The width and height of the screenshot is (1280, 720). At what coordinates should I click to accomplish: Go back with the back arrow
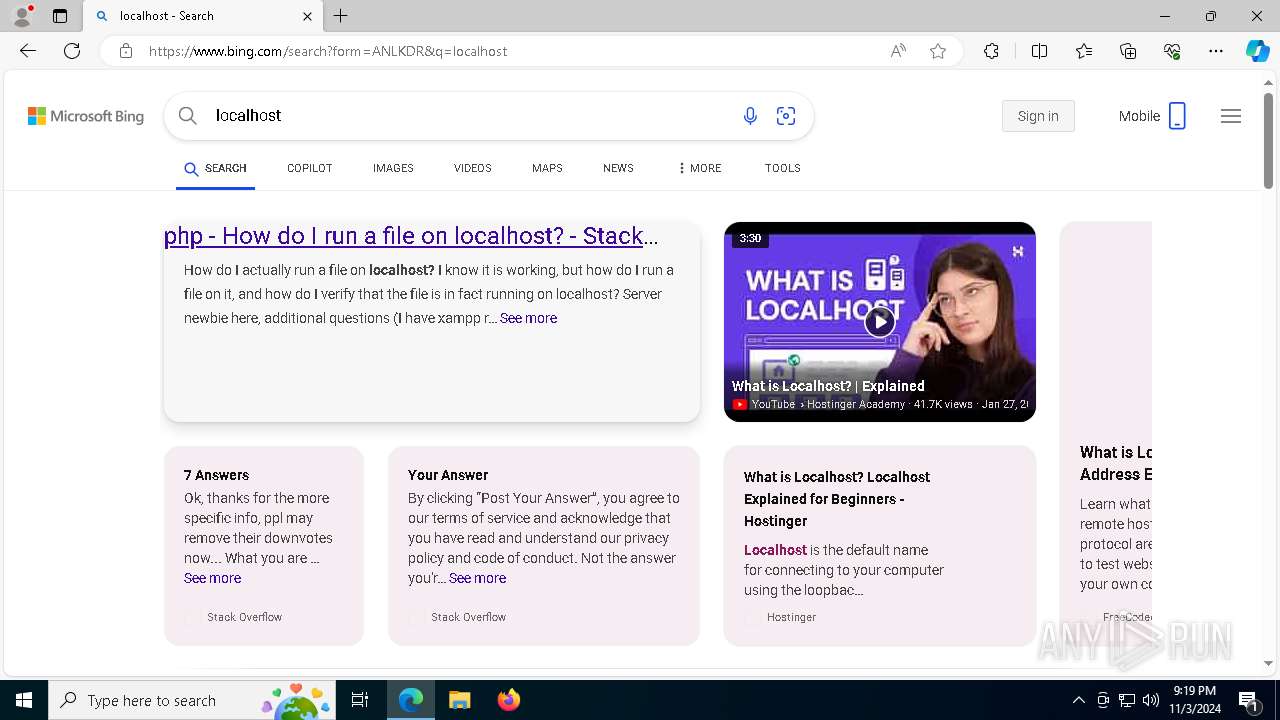28,51
